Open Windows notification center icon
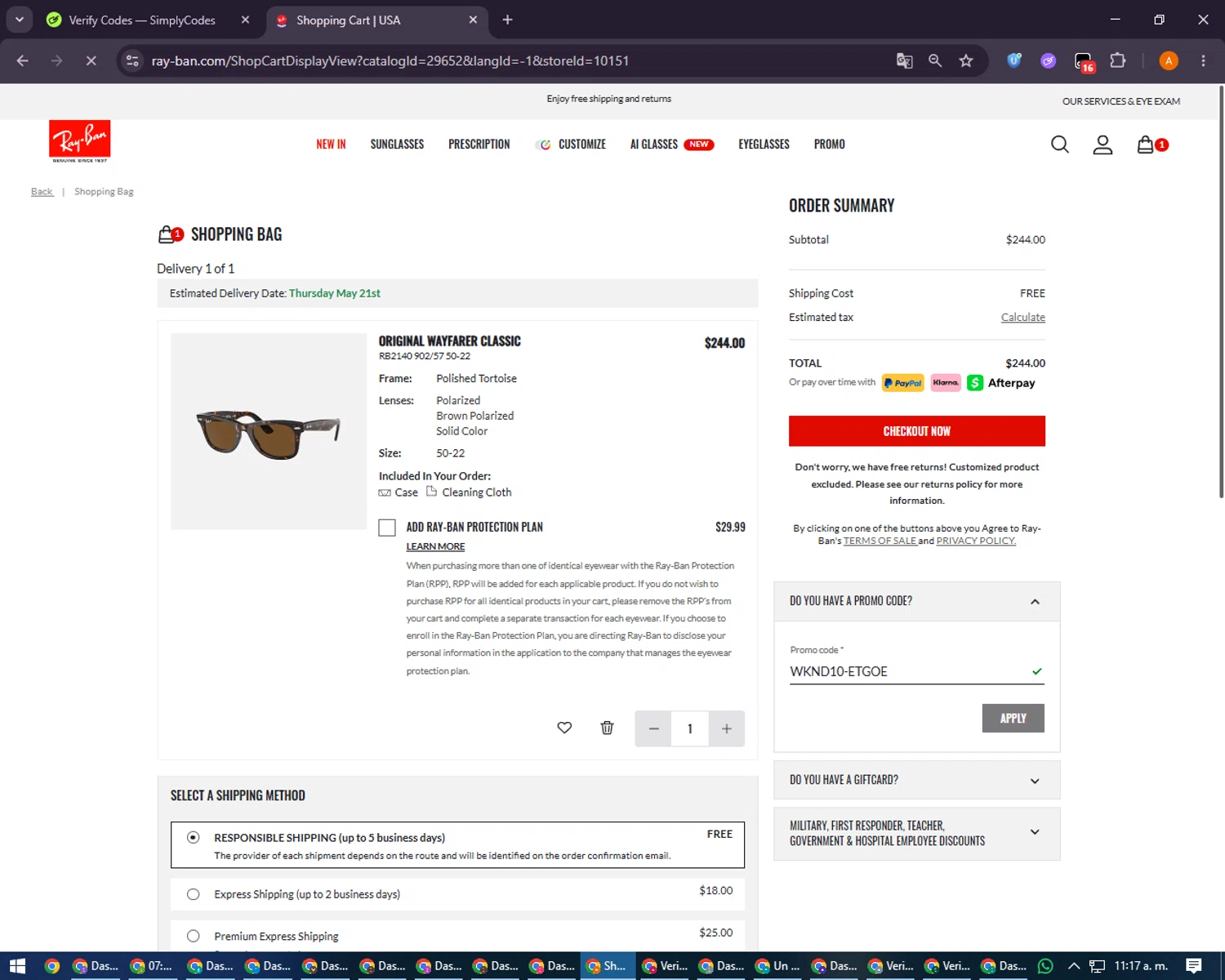Viewport: 1225px width, 980px height. 1194,966
